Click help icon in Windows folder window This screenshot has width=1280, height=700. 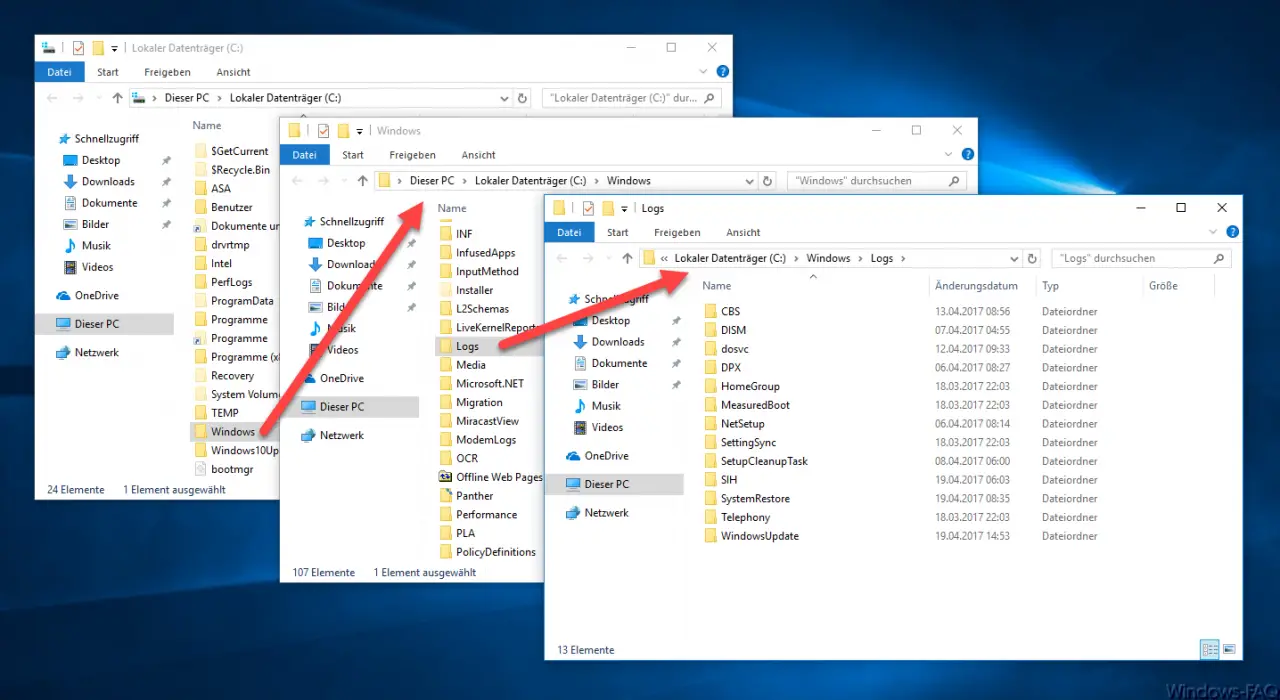pos(967,154)
